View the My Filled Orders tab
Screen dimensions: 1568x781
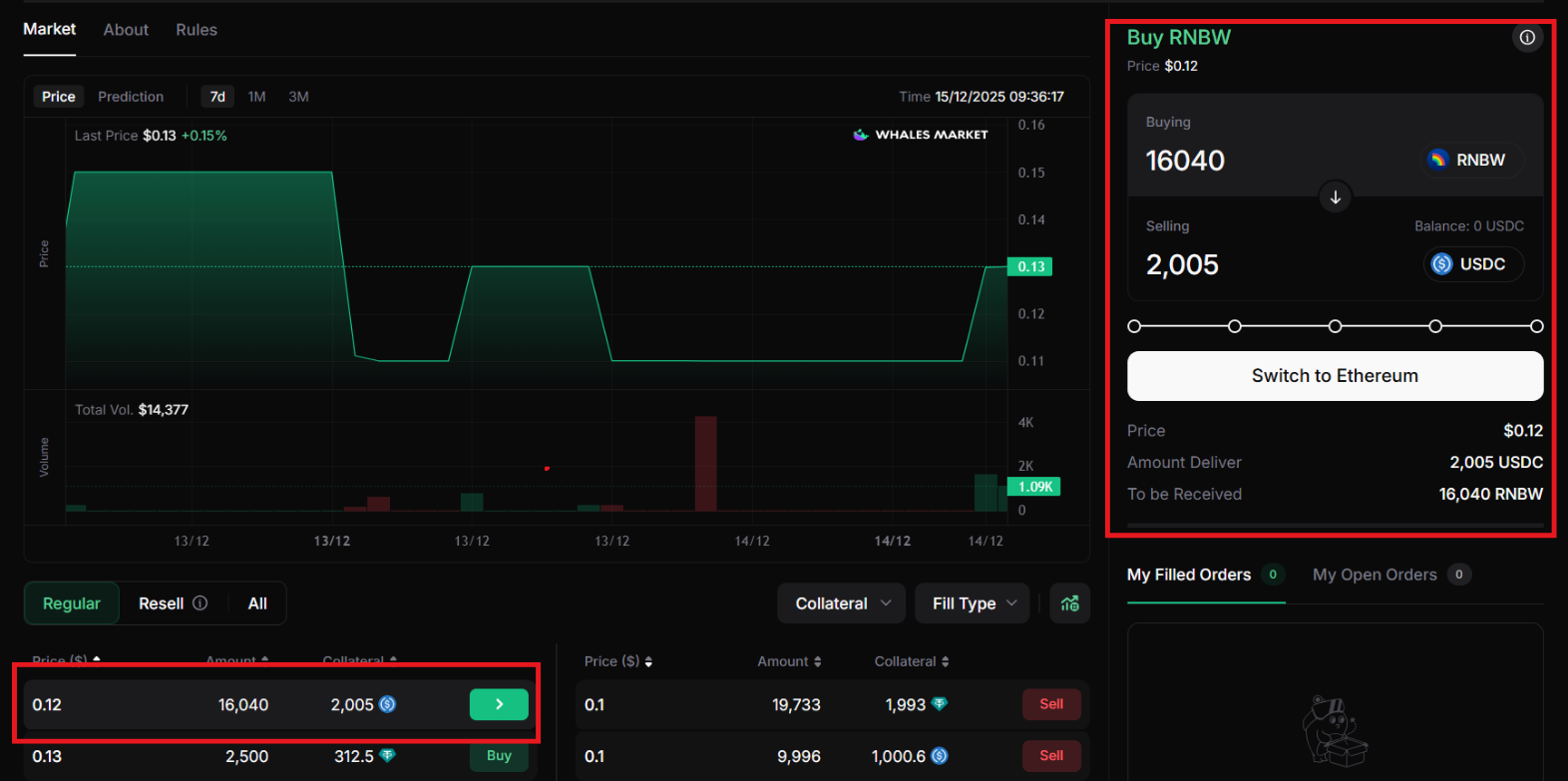[1206, 575]
